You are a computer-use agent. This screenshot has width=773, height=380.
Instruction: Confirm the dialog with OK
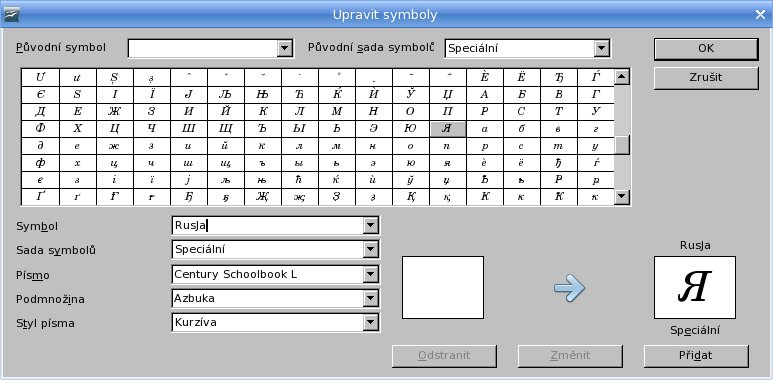[705, 48]
